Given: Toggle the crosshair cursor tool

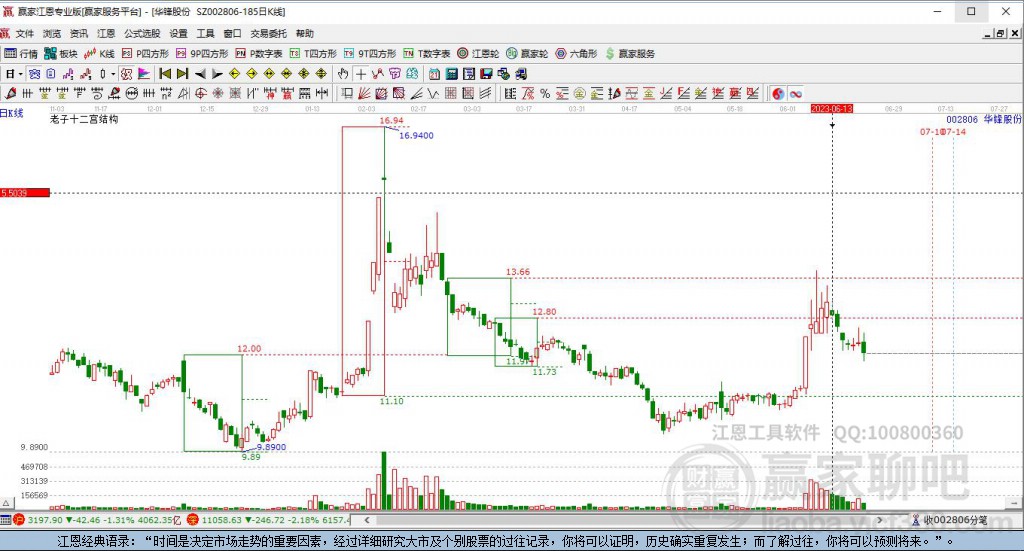Looking at the screenshot, I should [360, 74].
